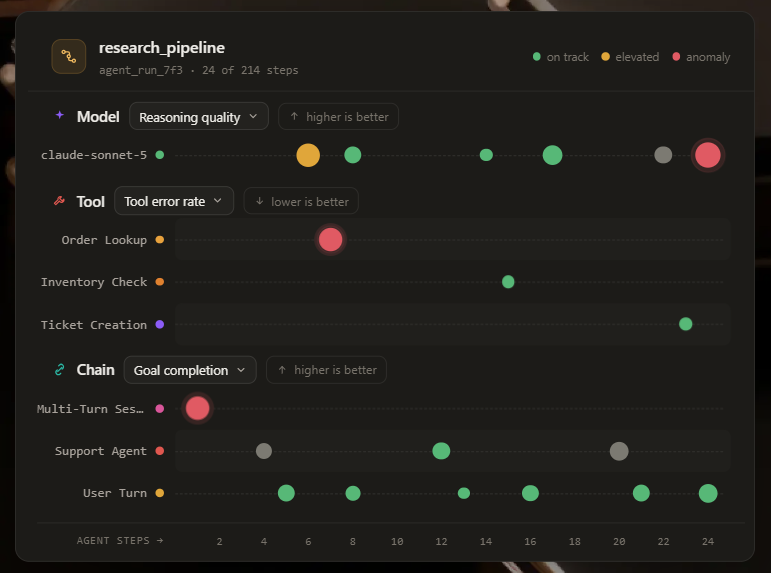Click the Chain section link icon
Viewport: 771px width, 573px height.
tap(59, 369)
